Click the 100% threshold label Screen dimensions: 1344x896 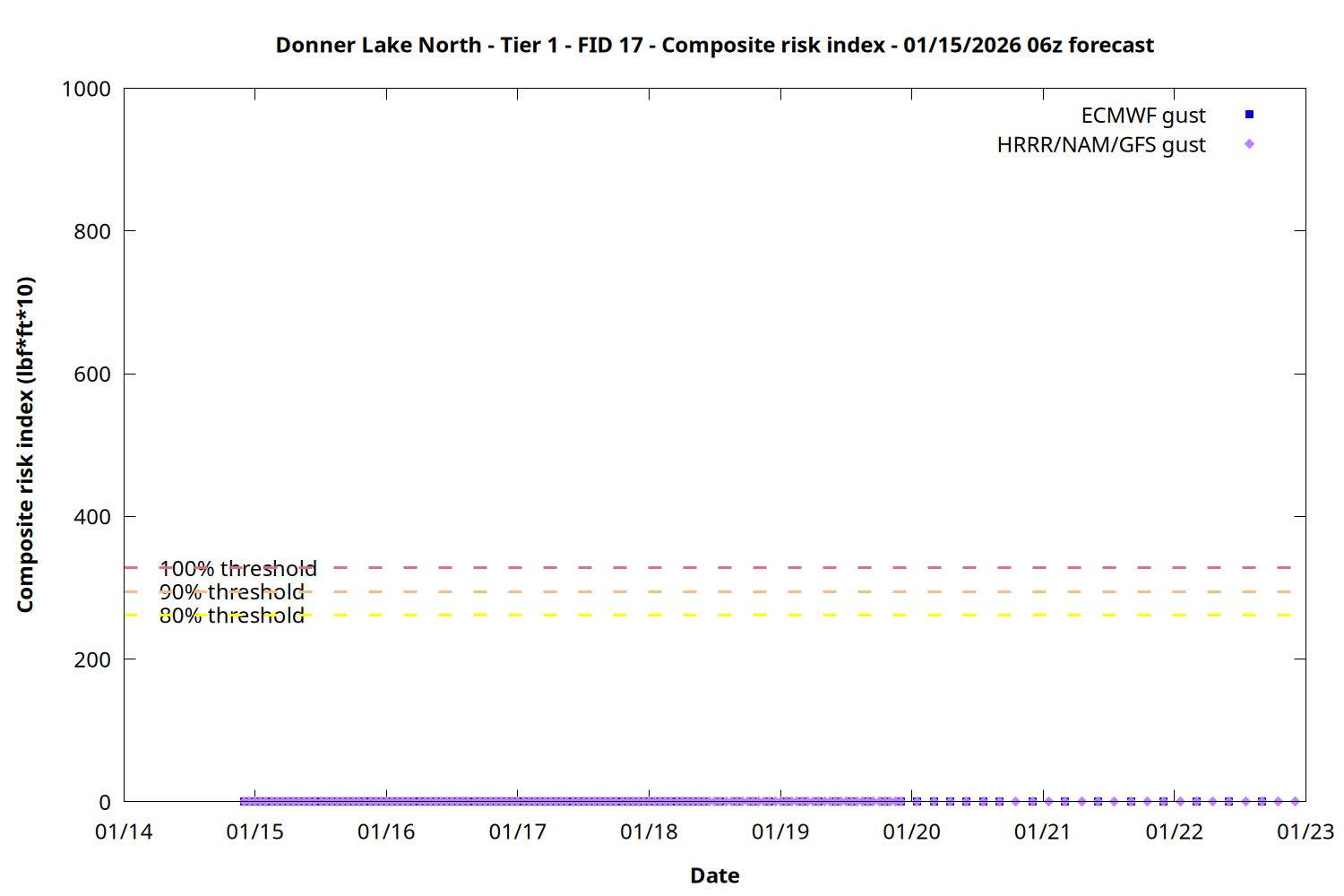[237, 569]
